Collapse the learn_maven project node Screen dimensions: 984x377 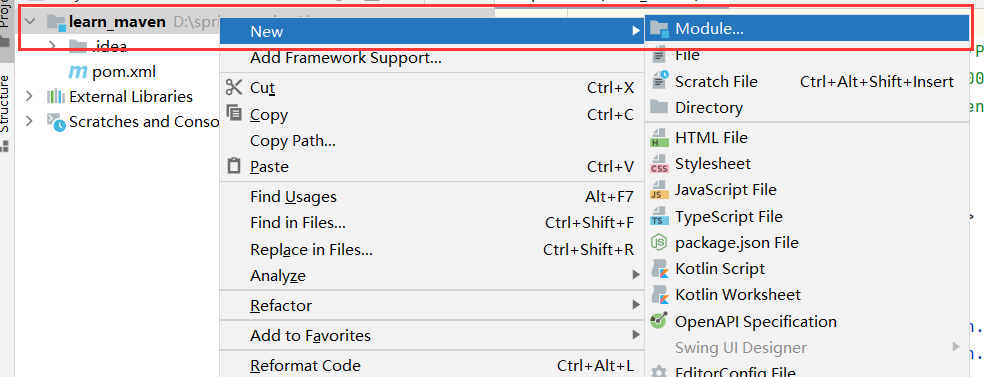point(29,22)
